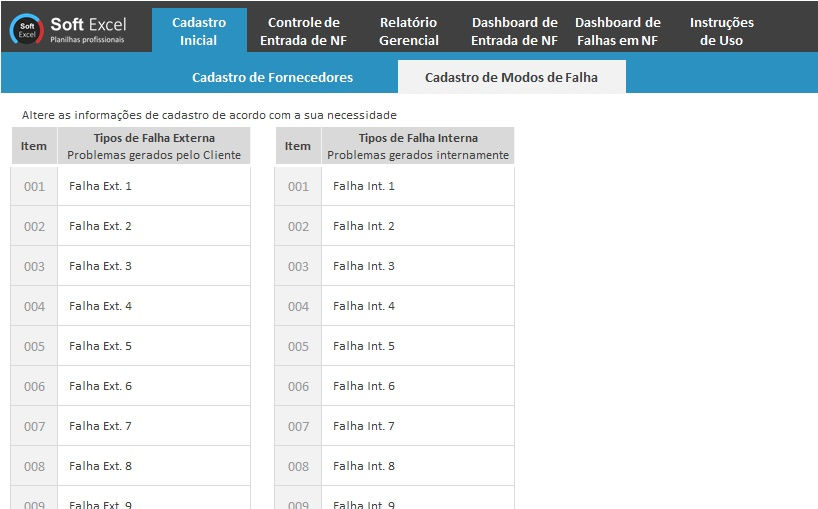
Task: Select the Falha Ext. 7 cell
Action: 154,426
